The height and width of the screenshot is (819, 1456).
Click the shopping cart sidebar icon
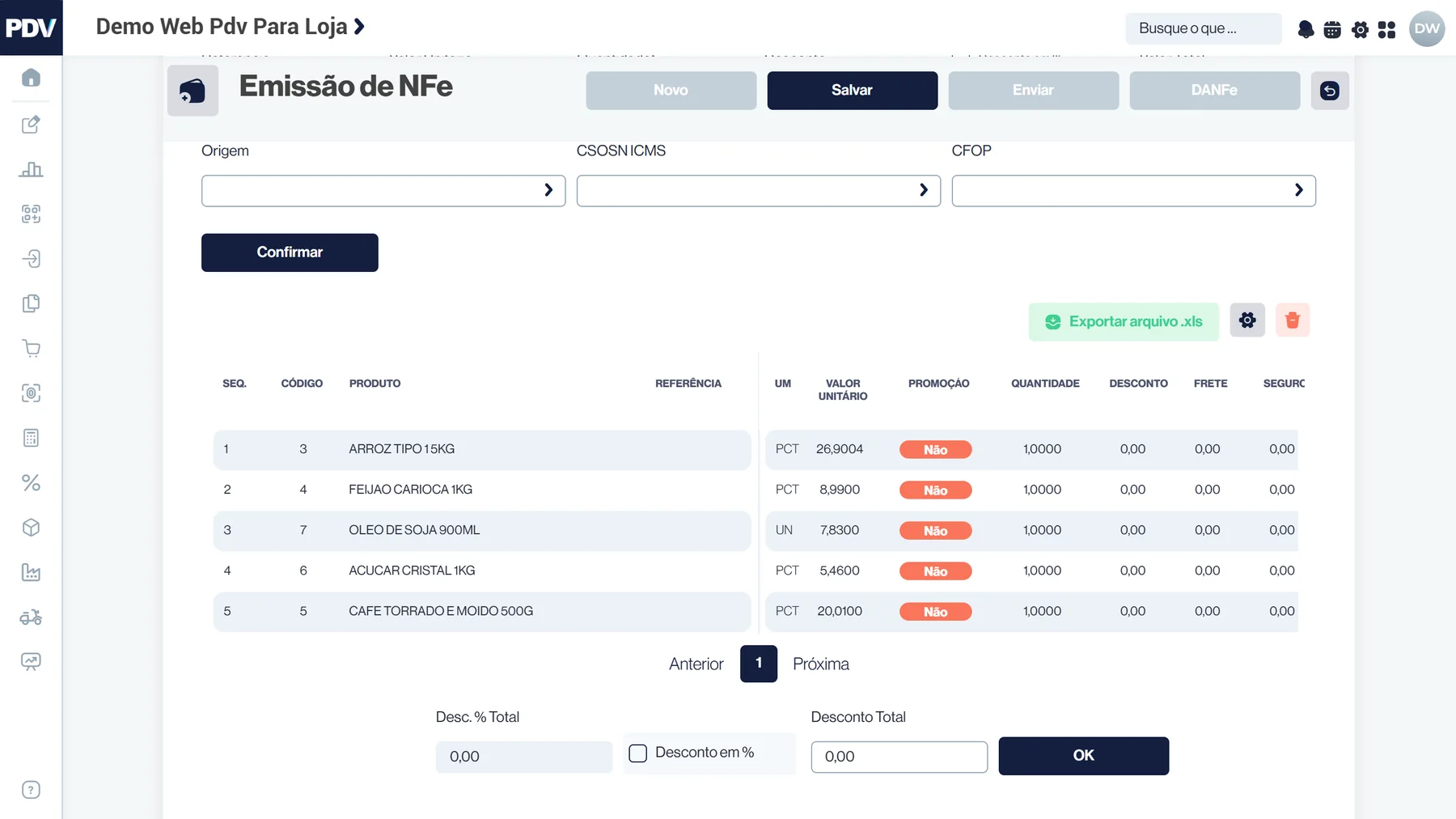31,349
